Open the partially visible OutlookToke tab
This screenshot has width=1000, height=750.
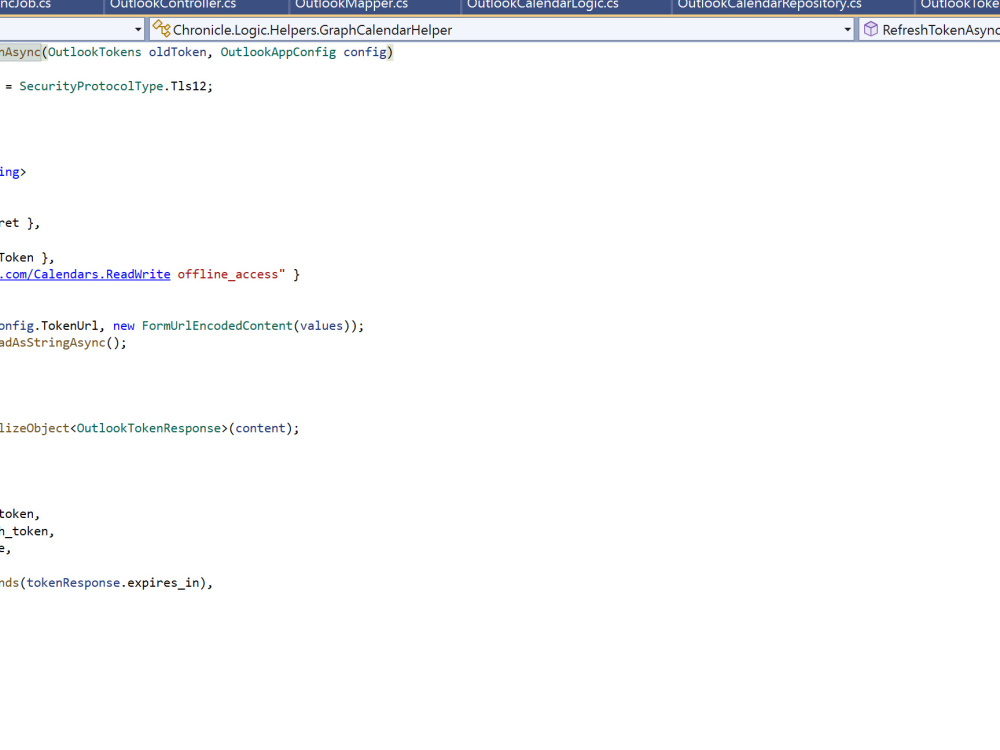[x=959, y=5]
